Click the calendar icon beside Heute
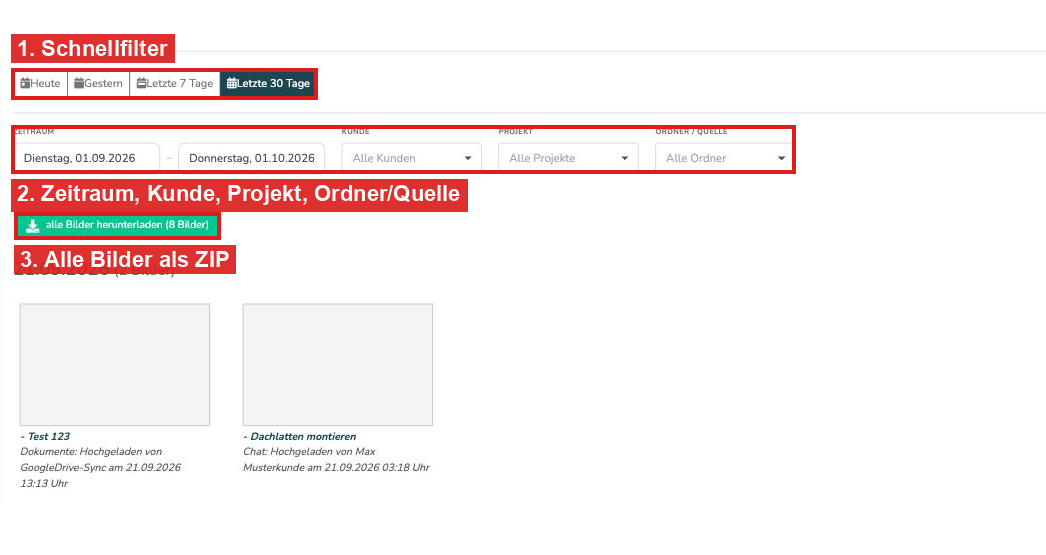1046x555 pixels. pos(25,83)
